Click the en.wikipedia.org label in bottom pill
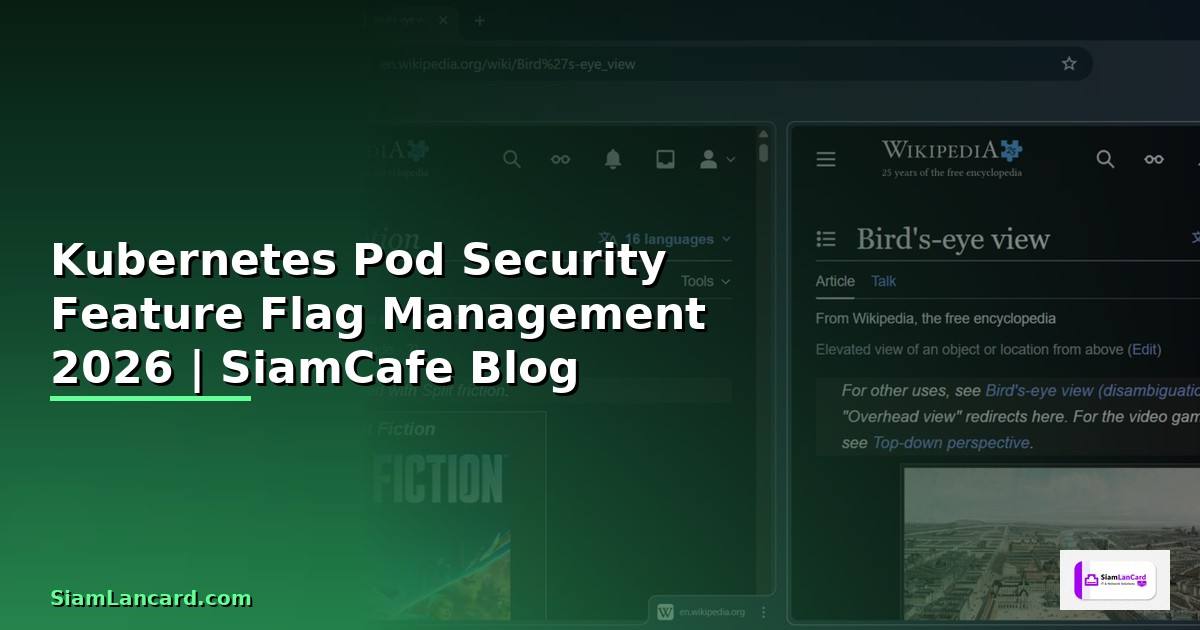This screenshot has height=630, width=1200. [712, 612]
